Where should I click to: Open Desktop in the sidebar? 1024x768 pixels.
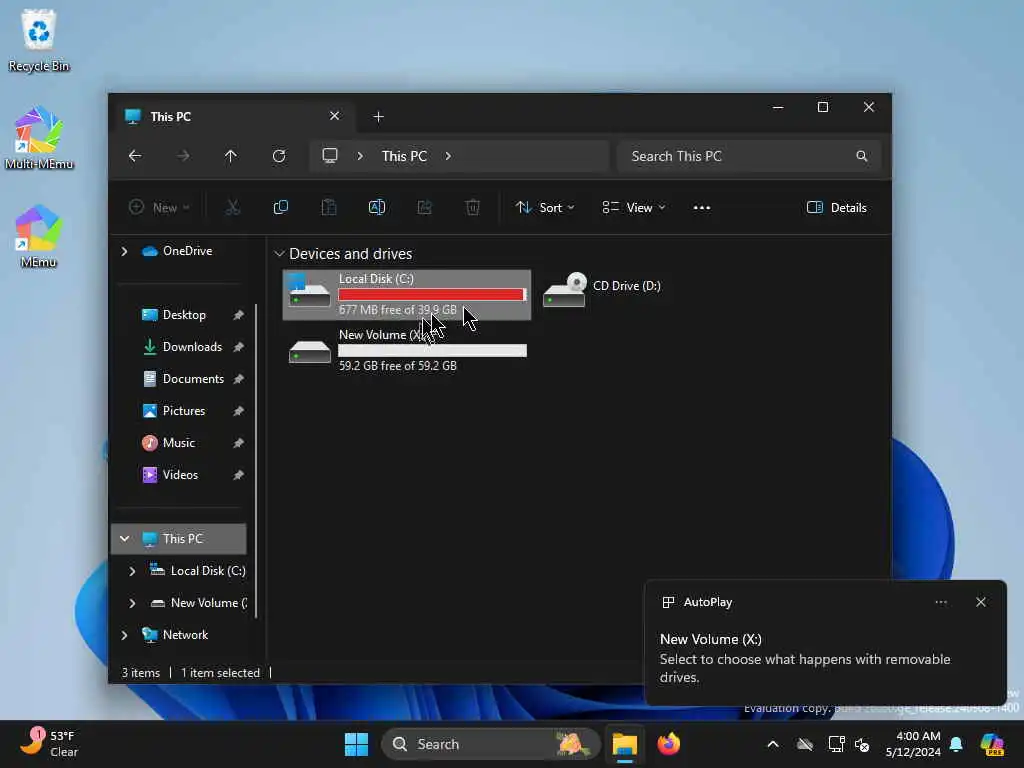click(x=184, y=315)
